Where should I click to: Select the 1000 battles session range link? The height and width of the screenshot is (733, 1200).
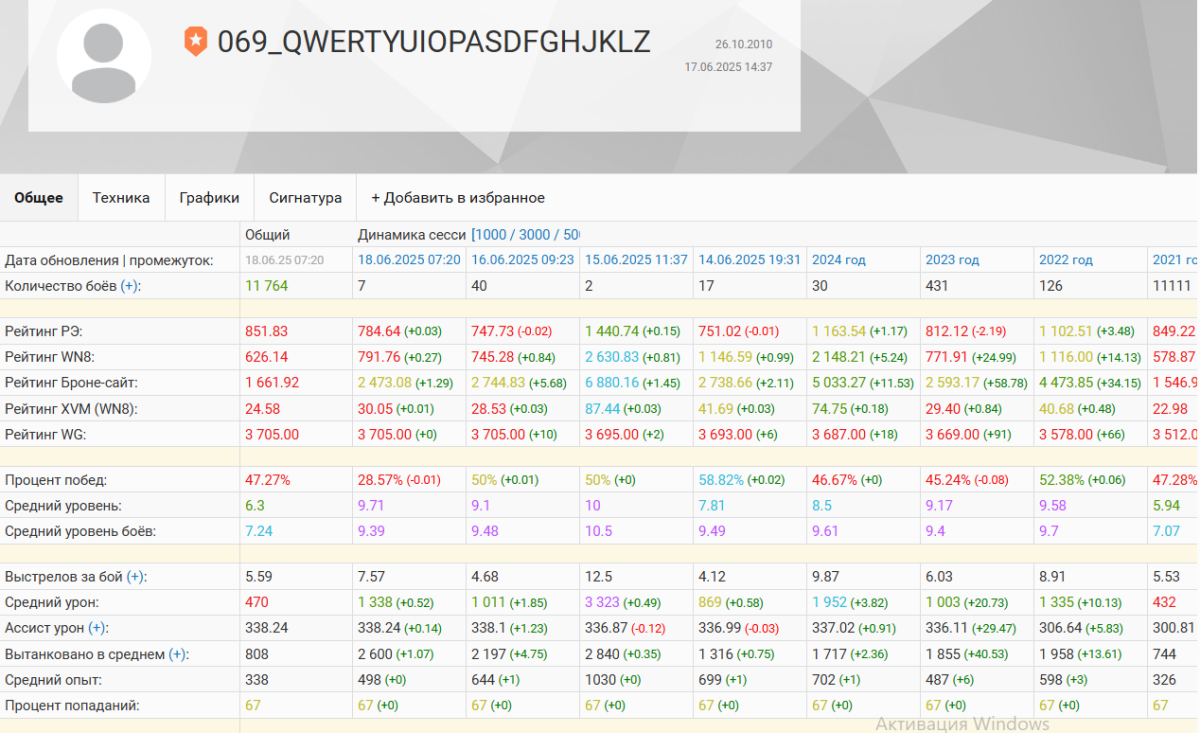pyautogui.click(x=492, y=235)
